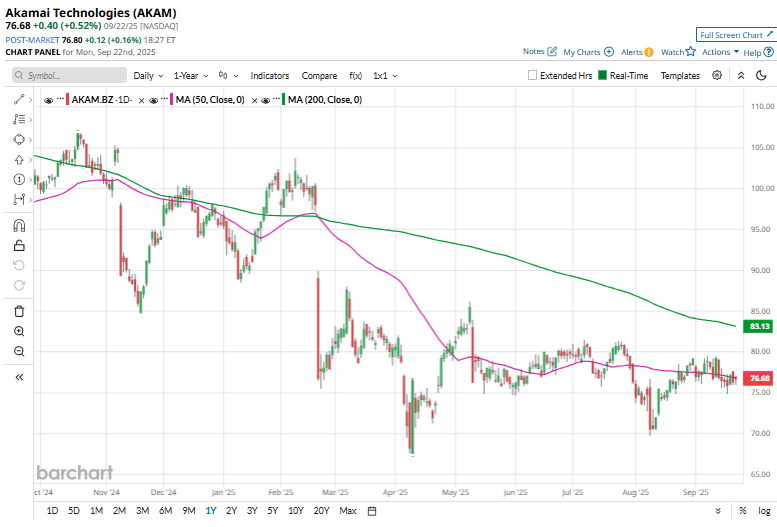Click the My Charts link

click(582, 52)
